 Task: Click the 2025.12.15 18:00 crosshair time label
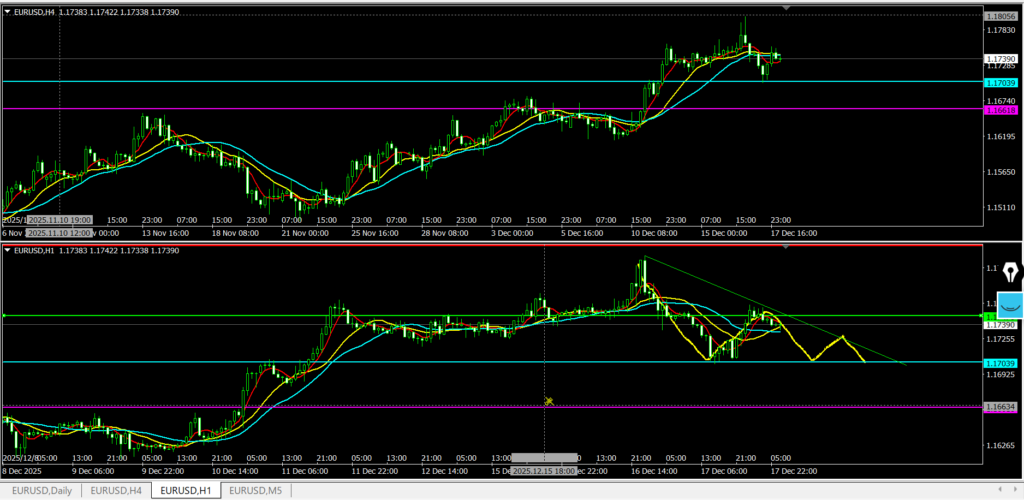(x=545, y=471)
